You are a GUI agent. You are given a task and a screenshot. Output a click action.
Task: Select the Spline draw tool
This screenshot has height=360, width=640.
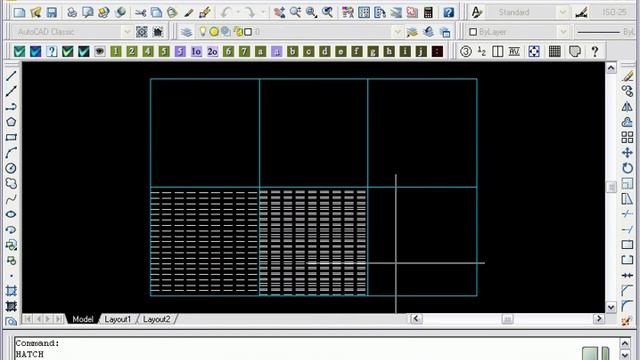coord(11,199)
